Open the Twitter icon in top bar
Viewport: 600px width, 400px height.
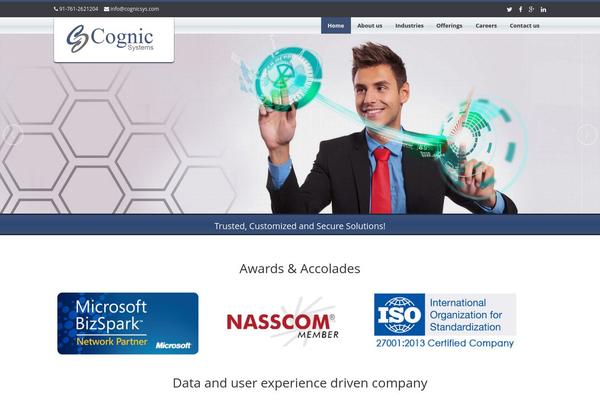click(509, 10)
